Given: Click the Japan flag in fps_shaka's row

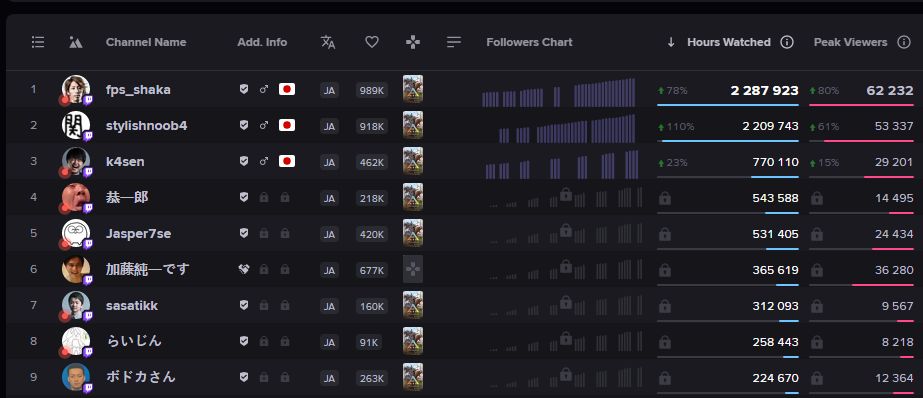Looking at the screenshot, I should click(x=287, y=89).
